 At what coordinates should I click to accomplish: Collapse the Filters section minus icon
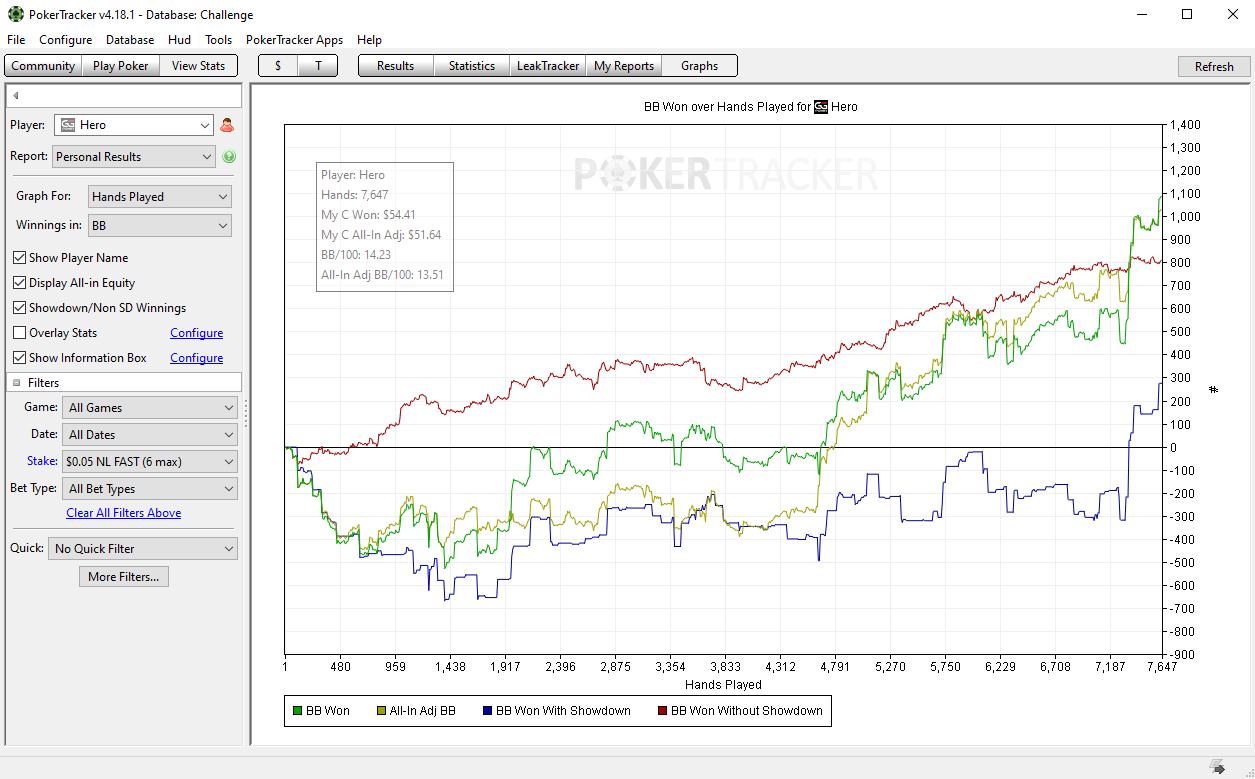coord(17,382)
